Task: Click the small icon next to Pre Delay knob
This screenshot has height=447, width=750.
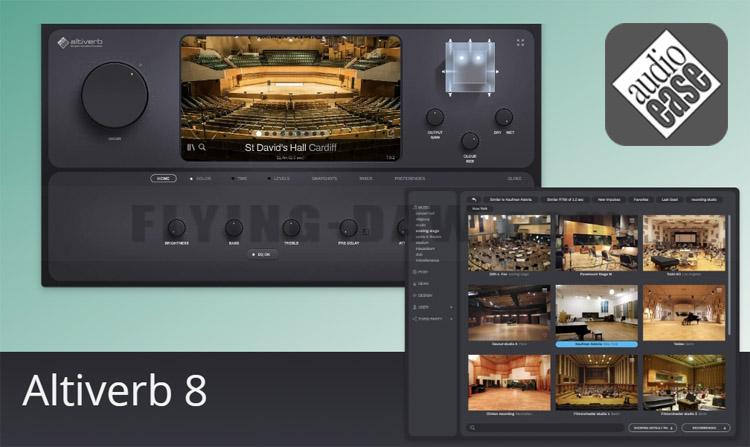Action: point(366,232)
